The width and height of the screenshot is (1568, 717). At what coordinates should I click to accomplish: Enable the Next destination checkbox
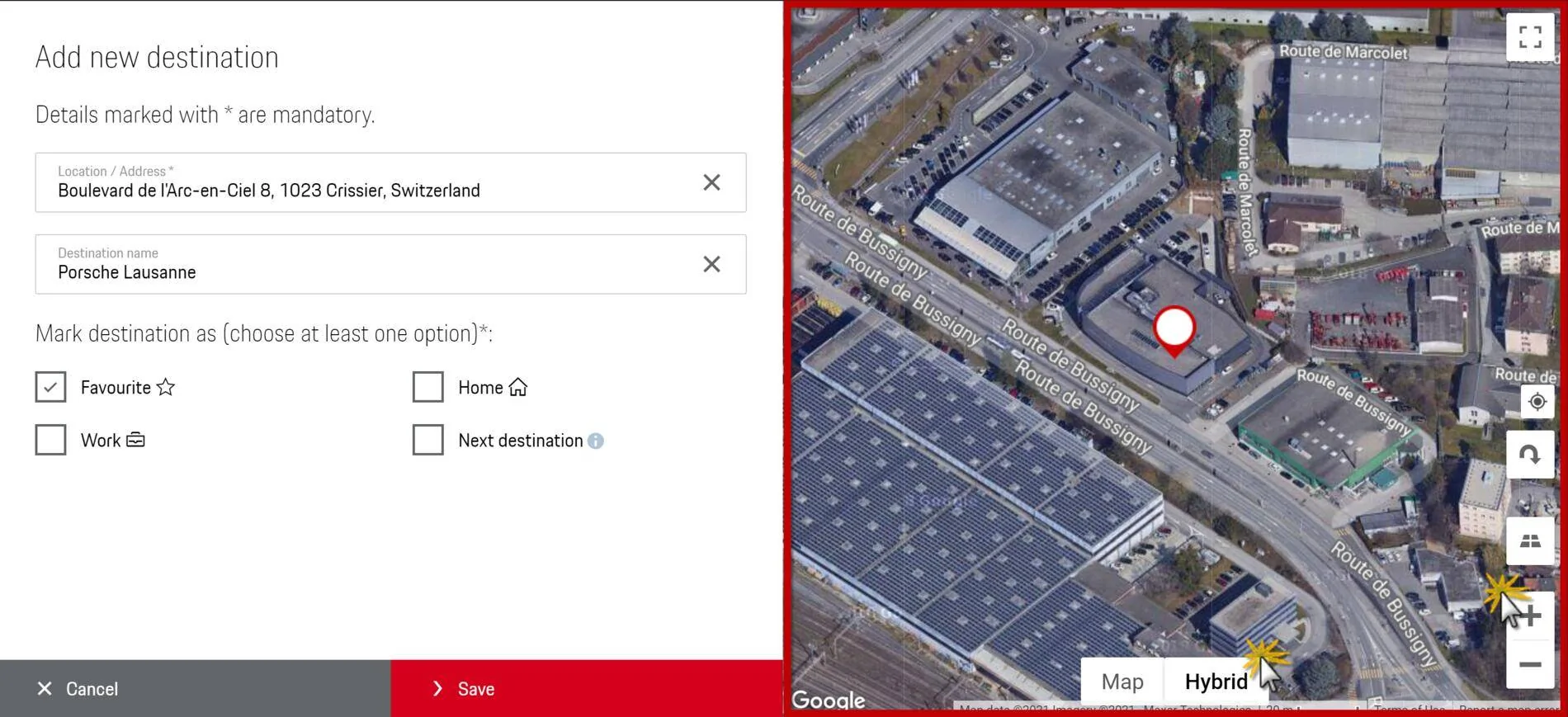pyautogui.click(x=427, y=440)
